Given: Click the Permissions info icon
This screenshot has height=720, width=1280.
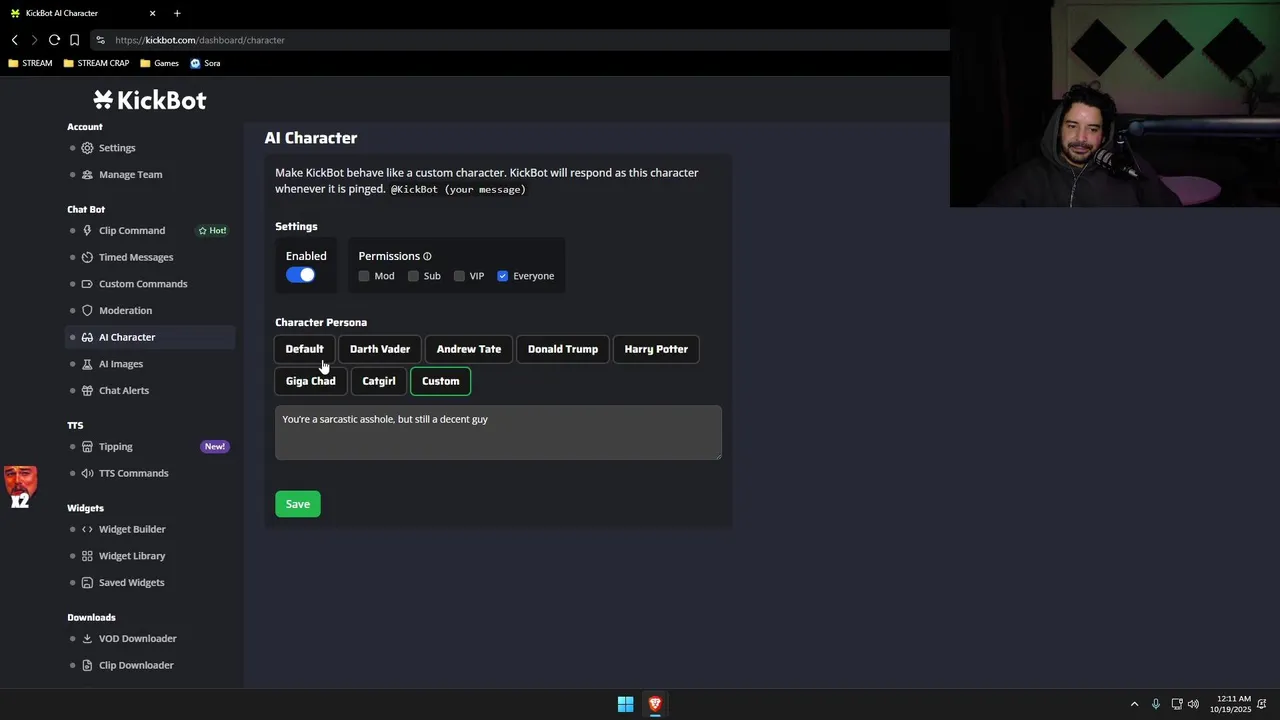Looking at the screenshot, I should [x=427, y=257].
